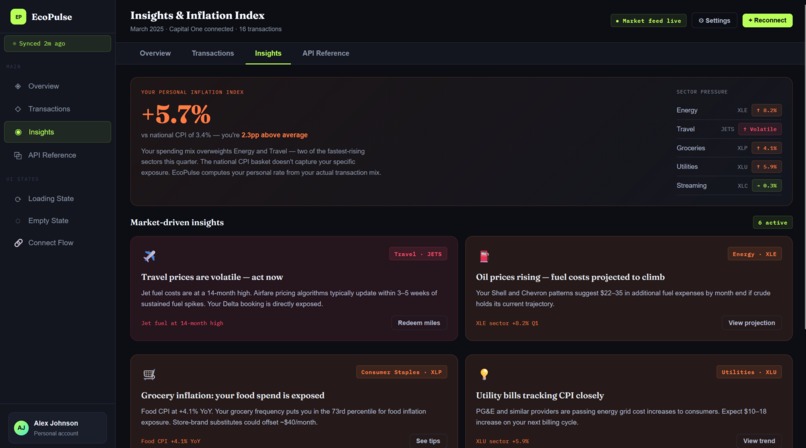
Task: Open Connect Flow in the sidebar
Action: (58, 243)
